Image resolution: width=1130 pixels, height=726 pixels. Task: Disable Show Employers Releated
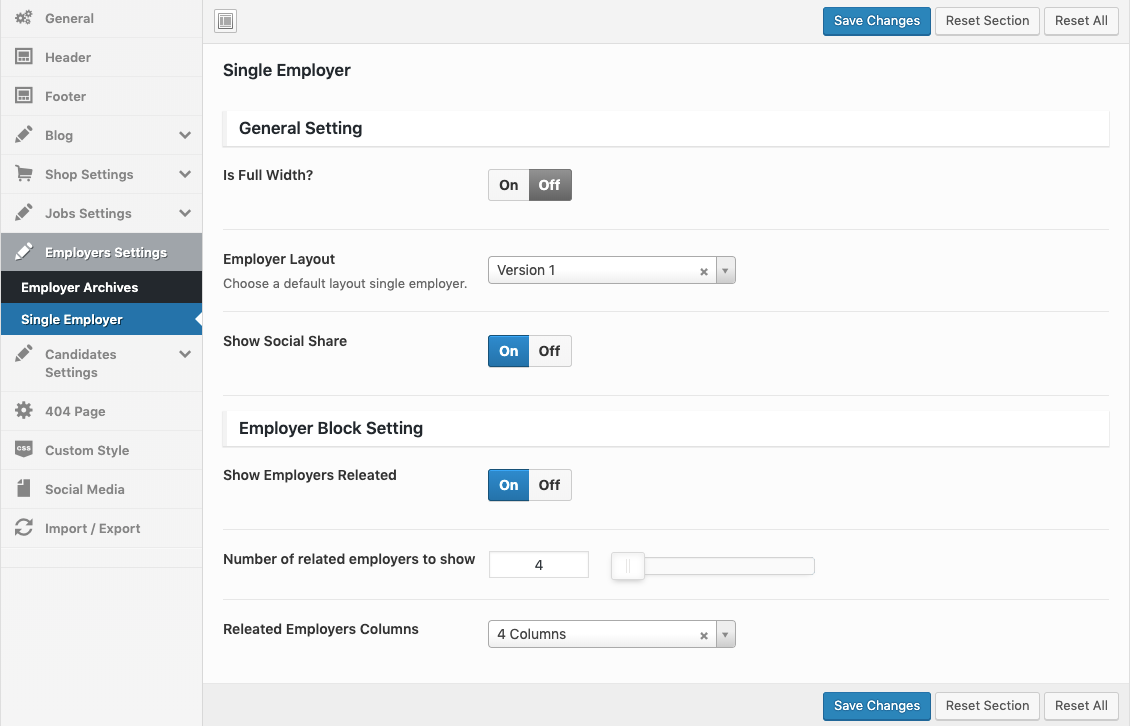[x=549, y=485]
